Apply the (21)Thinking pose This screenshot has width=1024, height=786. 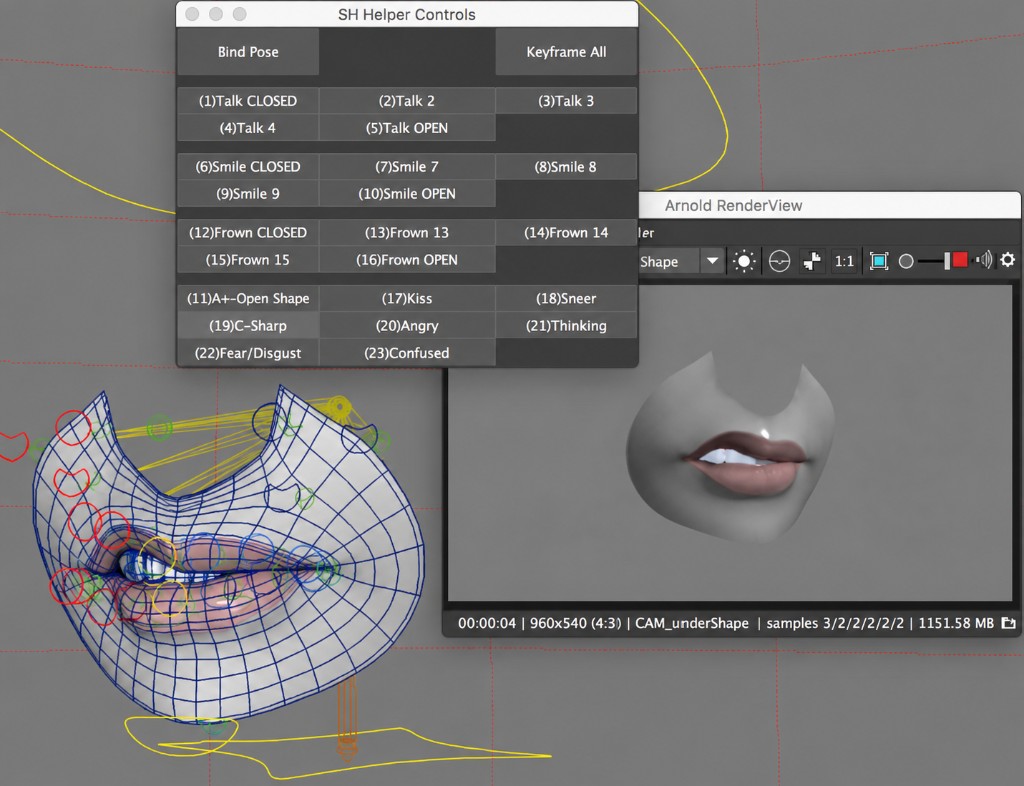(566, 326)
